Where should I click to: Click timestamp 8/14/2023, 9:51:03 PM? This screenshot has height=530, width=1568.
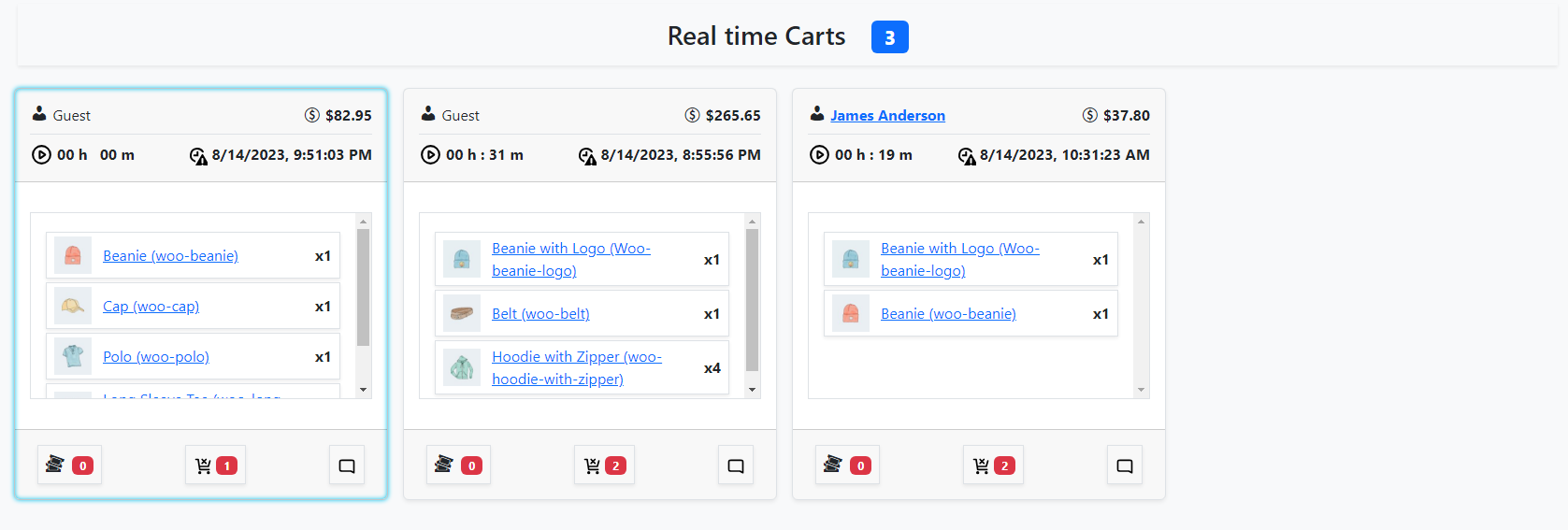click(292, 155)
